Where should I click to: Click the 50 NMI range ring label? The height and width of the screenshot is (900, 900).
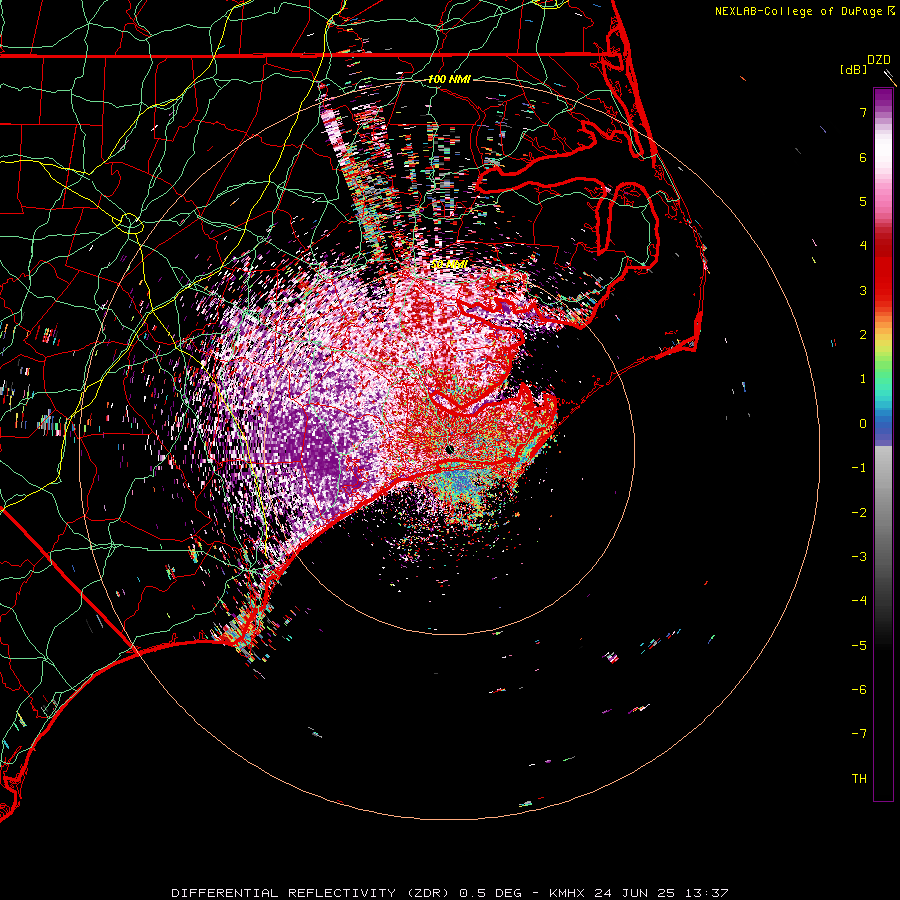pos(449,265)
